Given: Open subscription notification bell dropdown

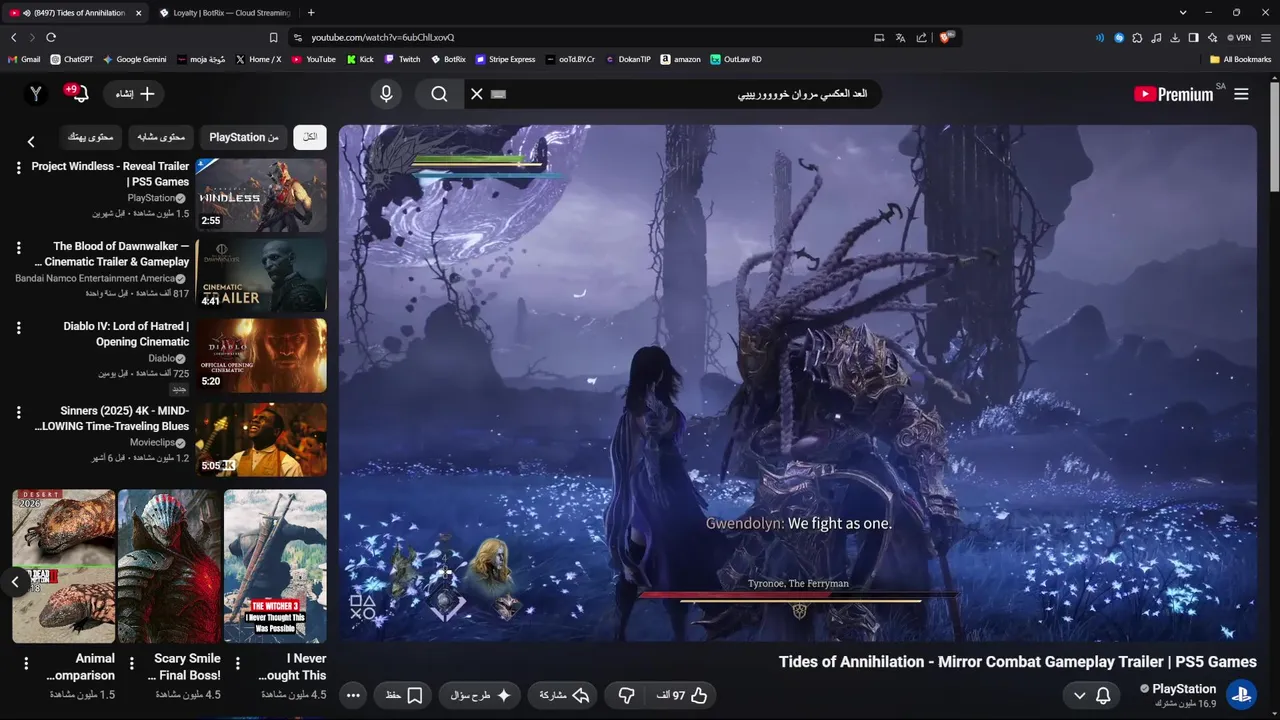Looking at the screenshot, I should point(1091,695).
